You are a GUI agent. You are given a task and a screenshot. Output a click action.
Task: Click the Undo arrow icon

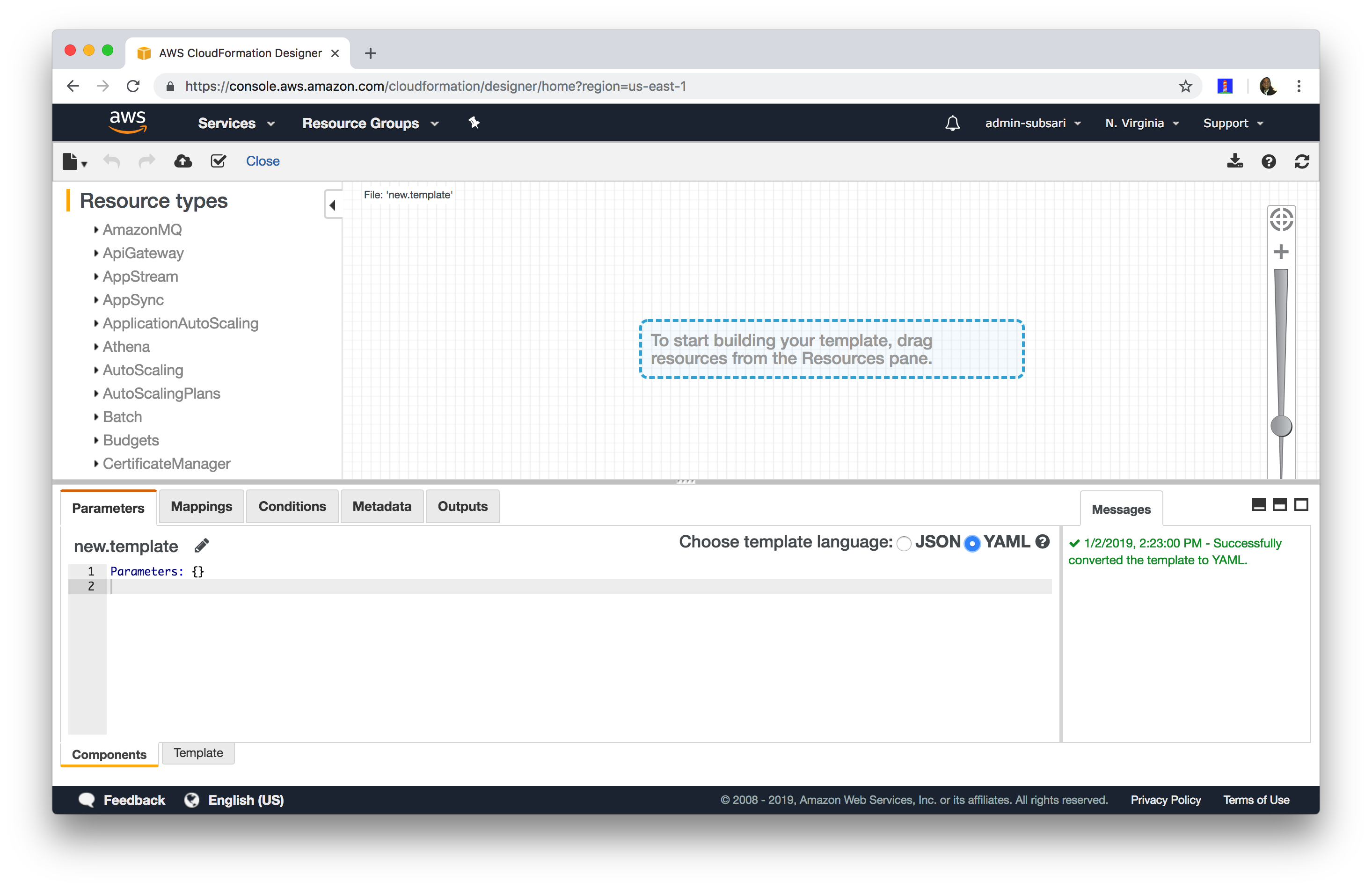pos(112,161)
